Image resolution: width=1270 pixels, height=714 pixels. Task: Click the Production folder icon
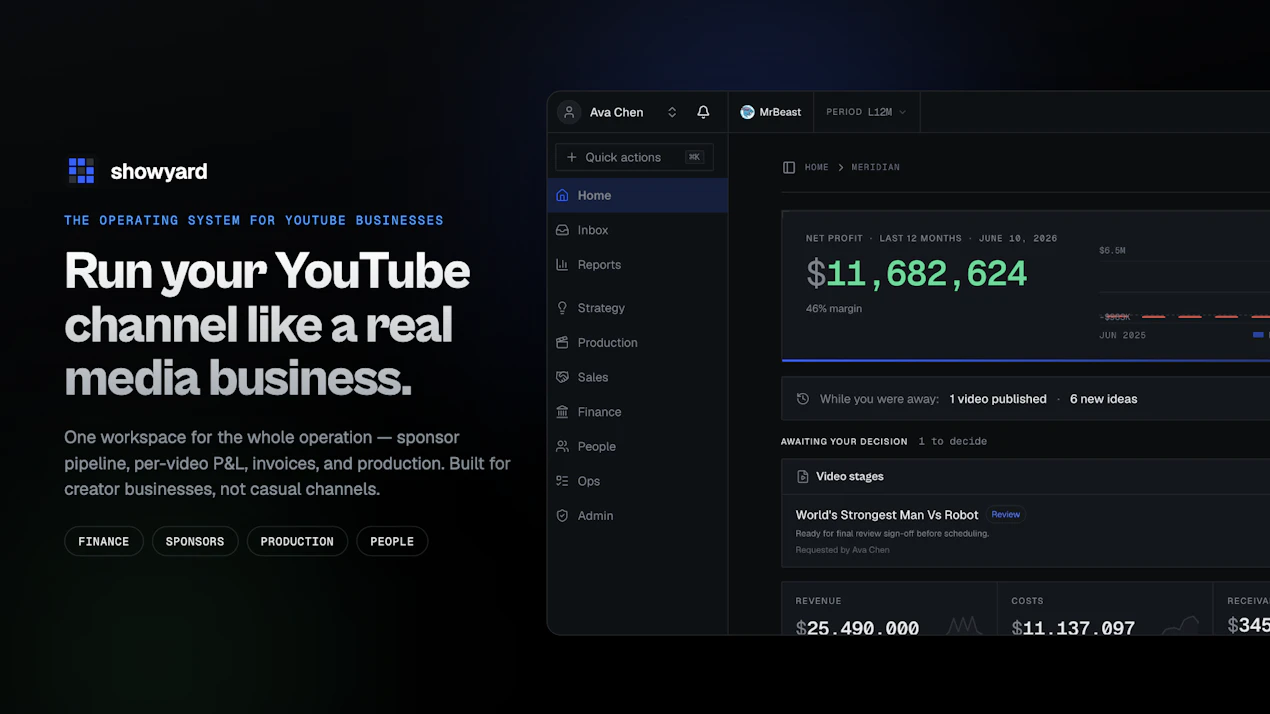(x=562, y=342)
